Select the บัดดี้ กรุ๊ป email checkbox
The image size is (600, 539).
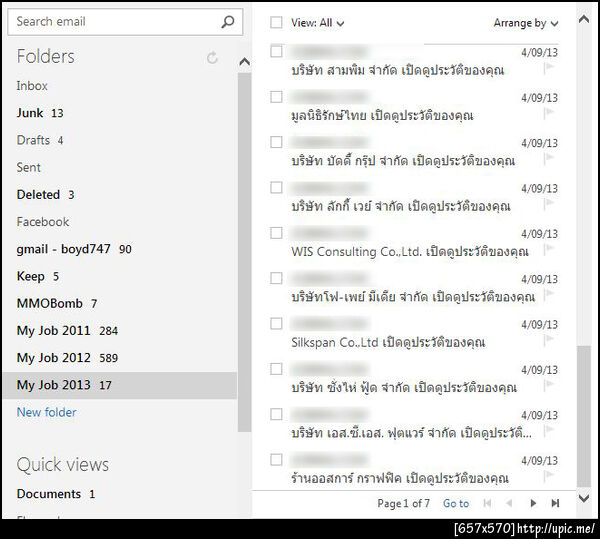(276, 142)
